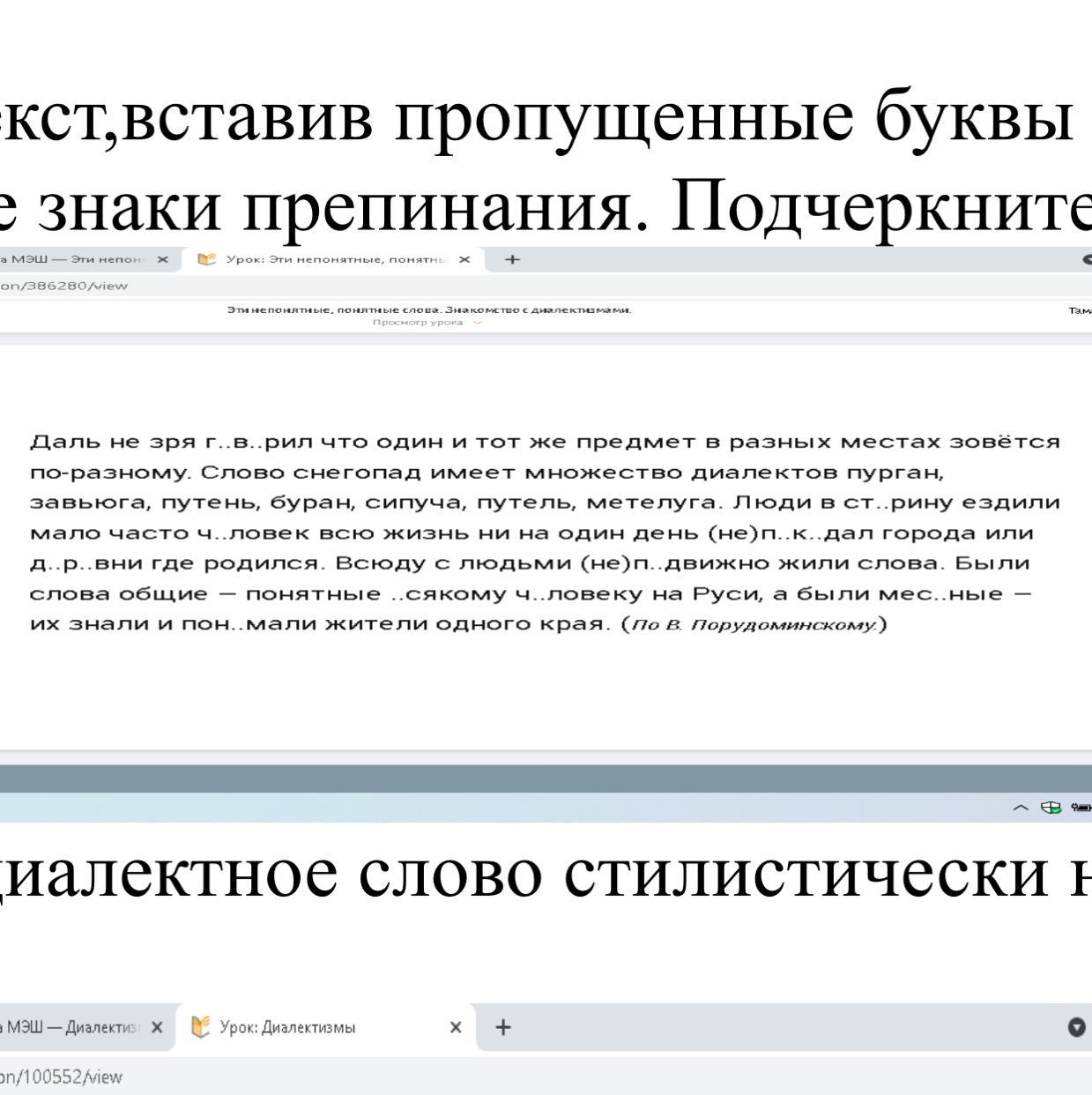Click the lesson title about диалектизмами
Image resolution: width=1092 pixels, height=1095 pixels.
pos(429,309)
